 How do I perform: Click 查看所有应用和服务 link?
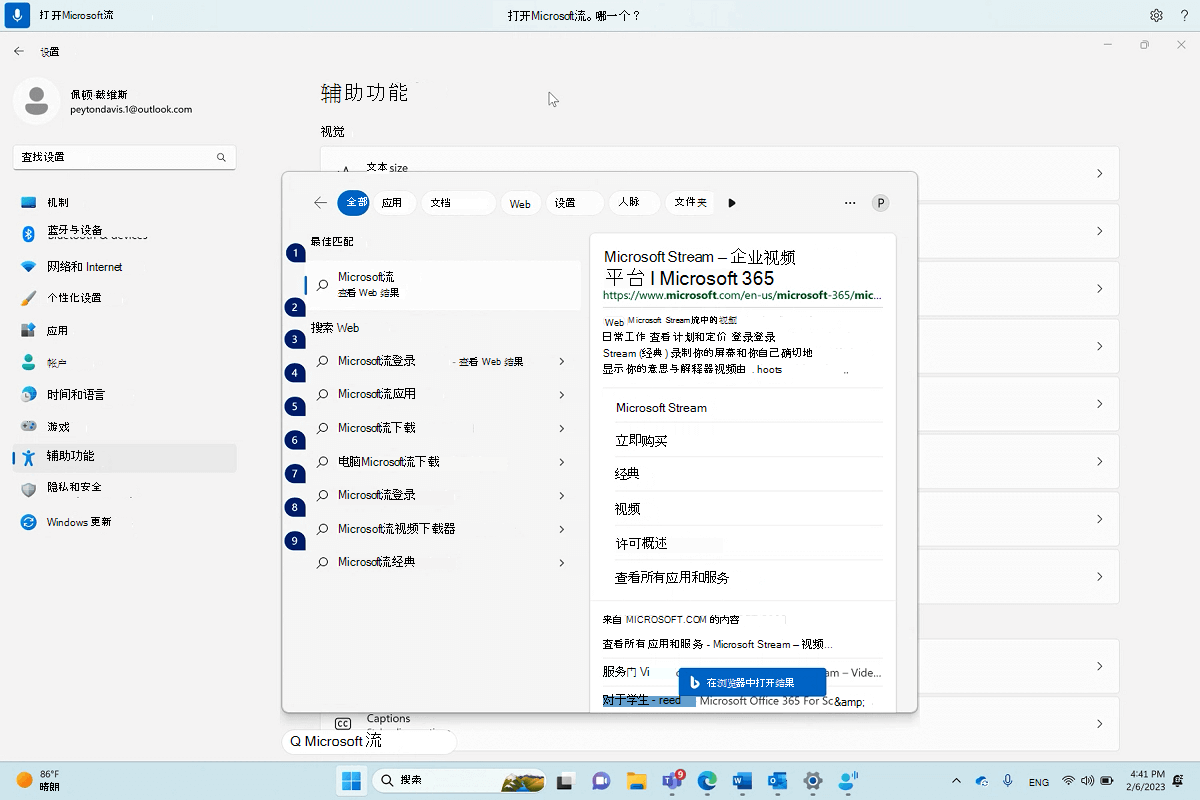tap(672, 578)
